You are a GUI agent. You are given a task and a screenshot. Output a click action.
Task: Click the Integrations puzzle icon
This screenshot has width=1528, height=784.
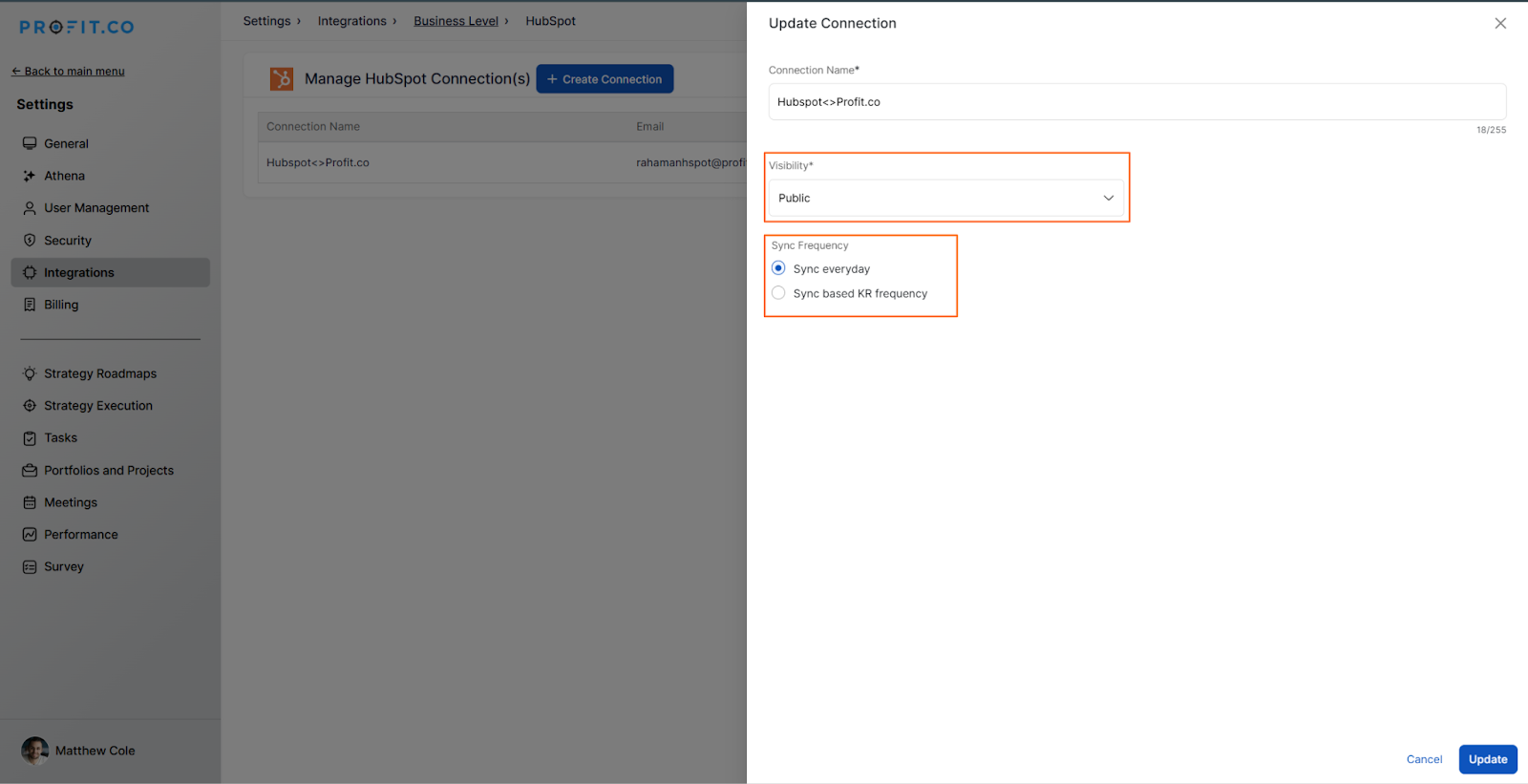pyautogui.click(x=30, y=272)
